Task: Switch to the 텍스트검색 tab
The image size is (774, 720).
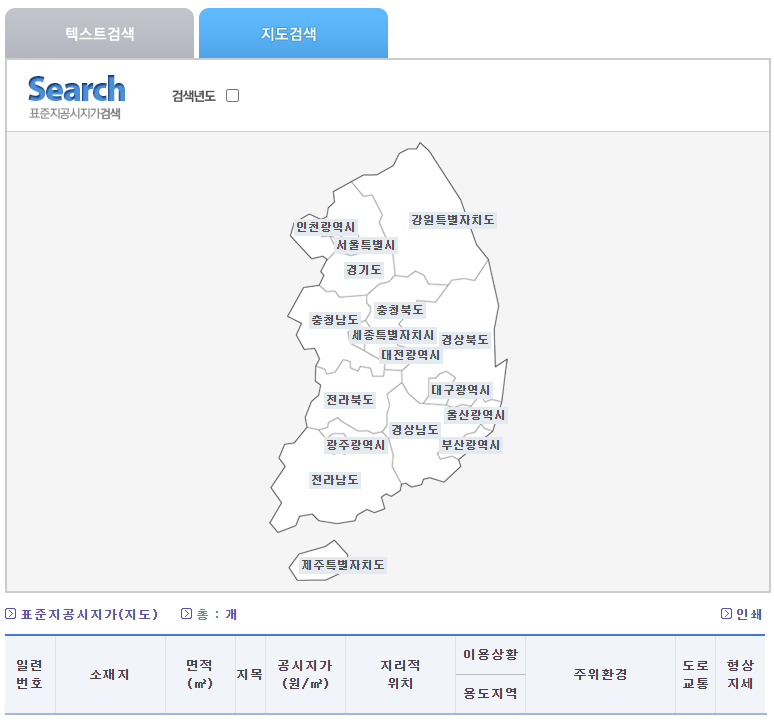Action: (99, 33)
